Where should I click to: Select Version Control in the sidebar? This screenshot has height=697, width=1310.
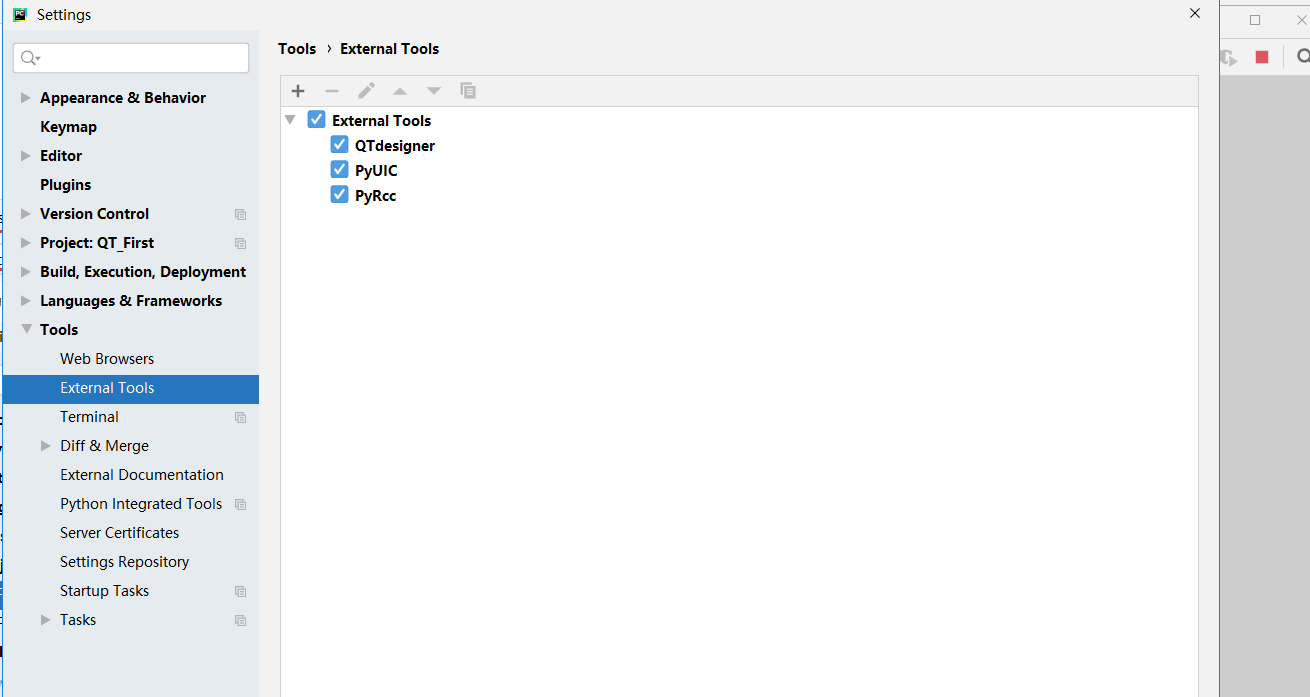(94, 214)
